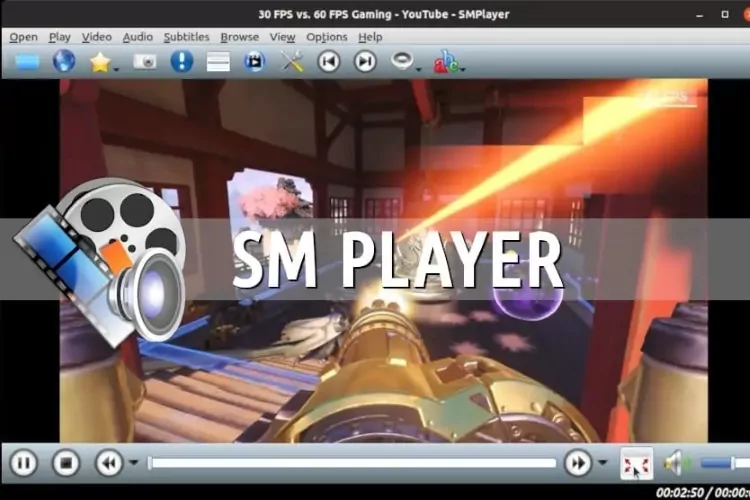This screenshot has width=750, height=500.
Task: Open preferences with the tools icon
Action: tap(292, 62)
